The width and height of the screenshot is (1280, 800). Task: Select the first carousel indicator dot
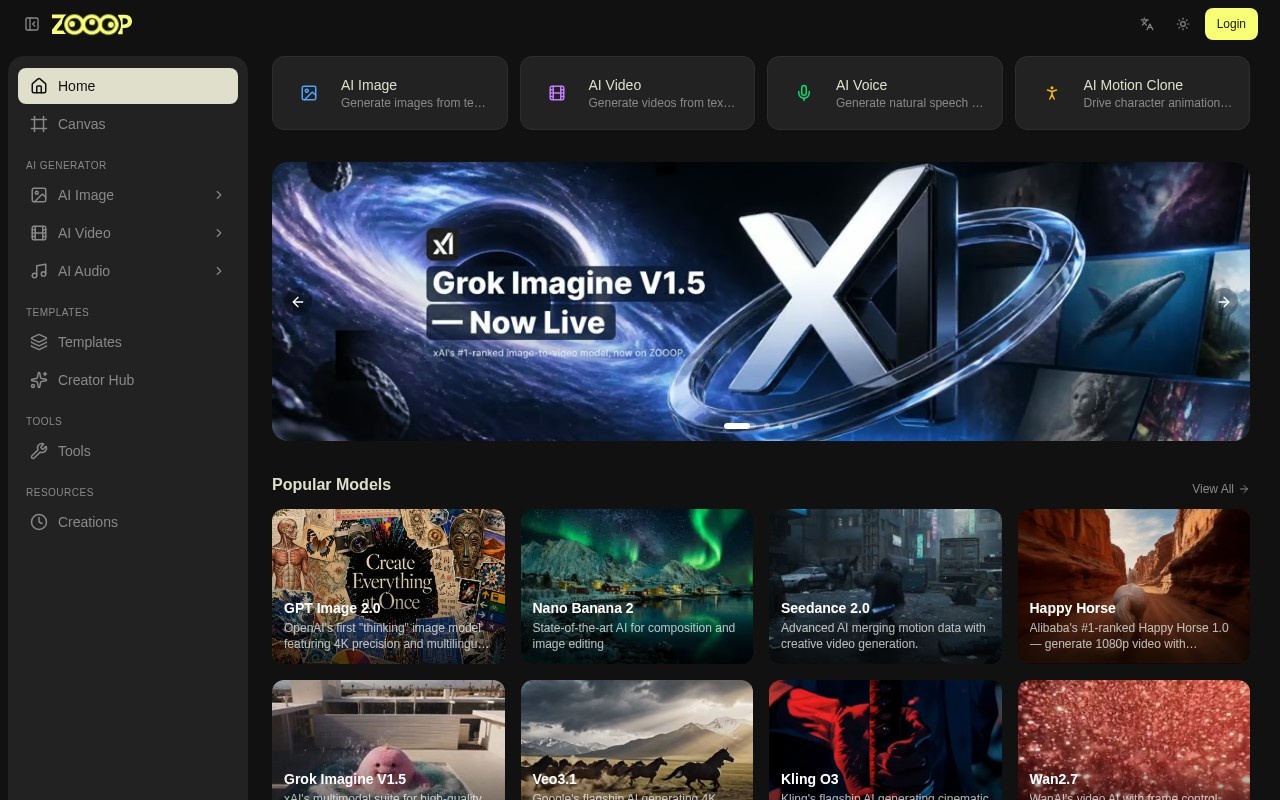pos(737,426)
